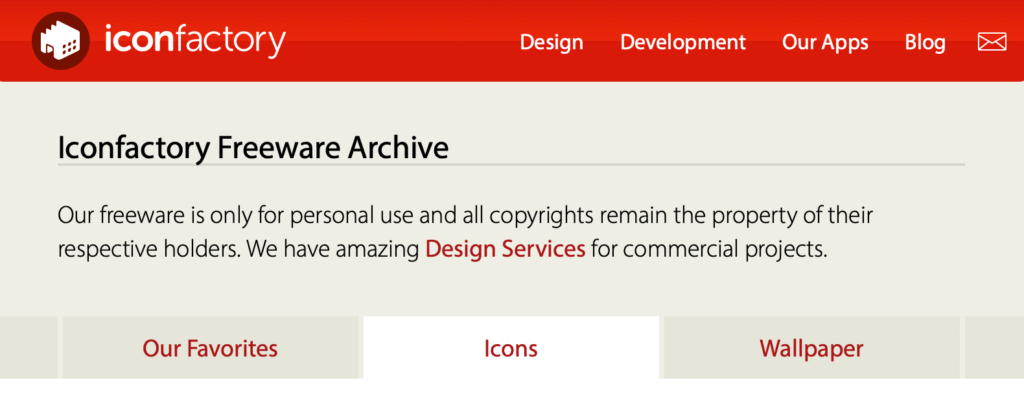Click the iconfactory wordmark text
The width and height of the screenshot is (1024, 398).
click(195, 41)
